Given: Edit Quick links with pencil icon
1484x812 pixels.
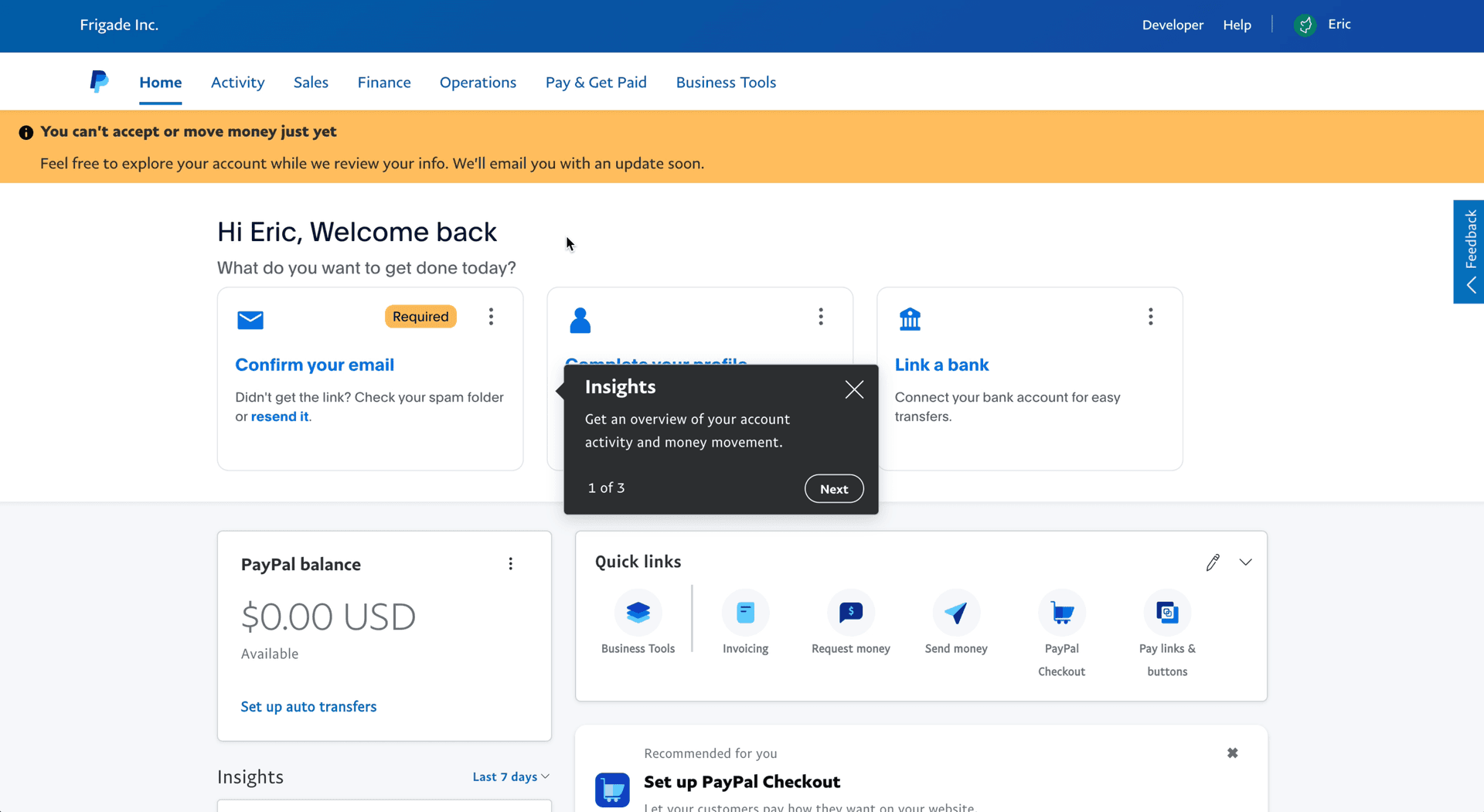Looking at the screenshot, I should (x=1212, y=562).
